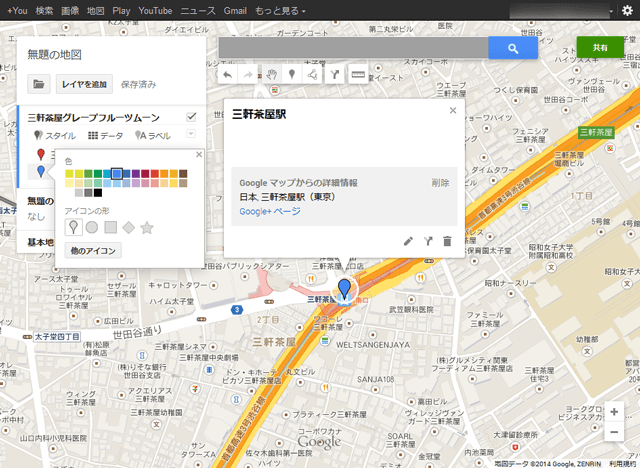Click the green 共有 share button
The height and width of the screenshot is (468, 640).
(x=600, y=47)
